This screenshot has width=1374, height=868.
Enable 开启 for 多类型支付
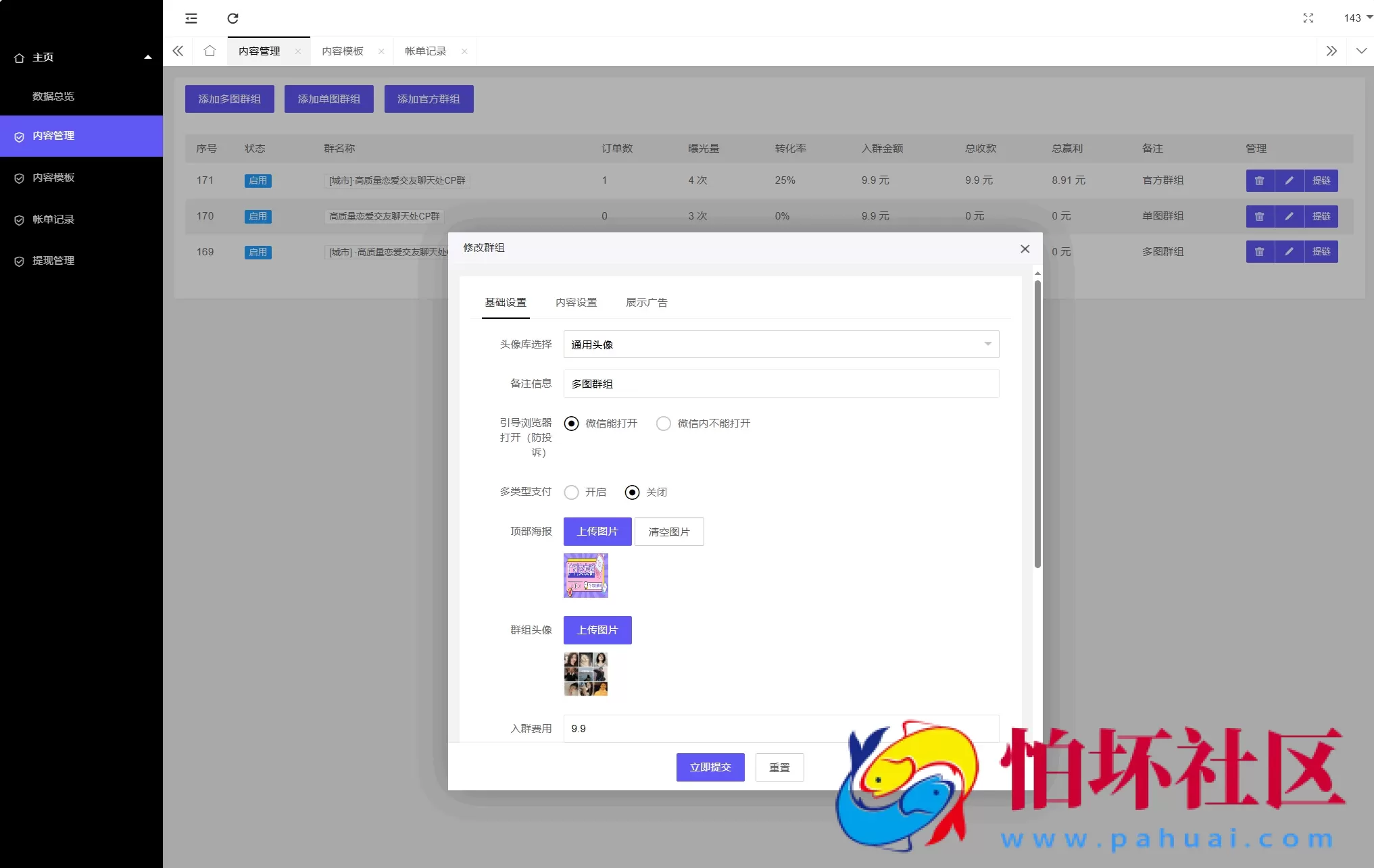(571, 492)
